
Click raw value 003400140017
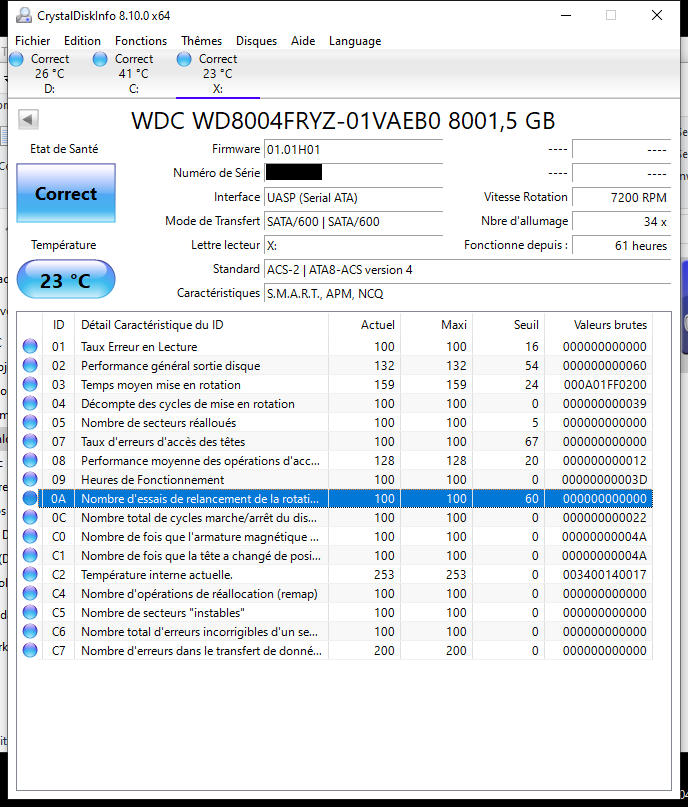click(x=605, y=574)
